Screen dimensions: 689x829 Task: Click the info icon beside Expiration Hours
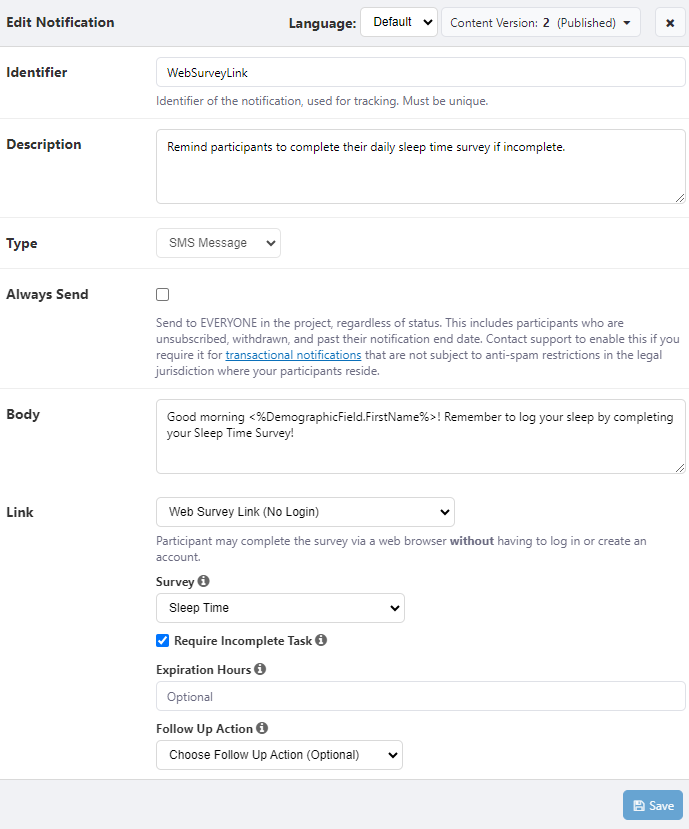point(260,669)
